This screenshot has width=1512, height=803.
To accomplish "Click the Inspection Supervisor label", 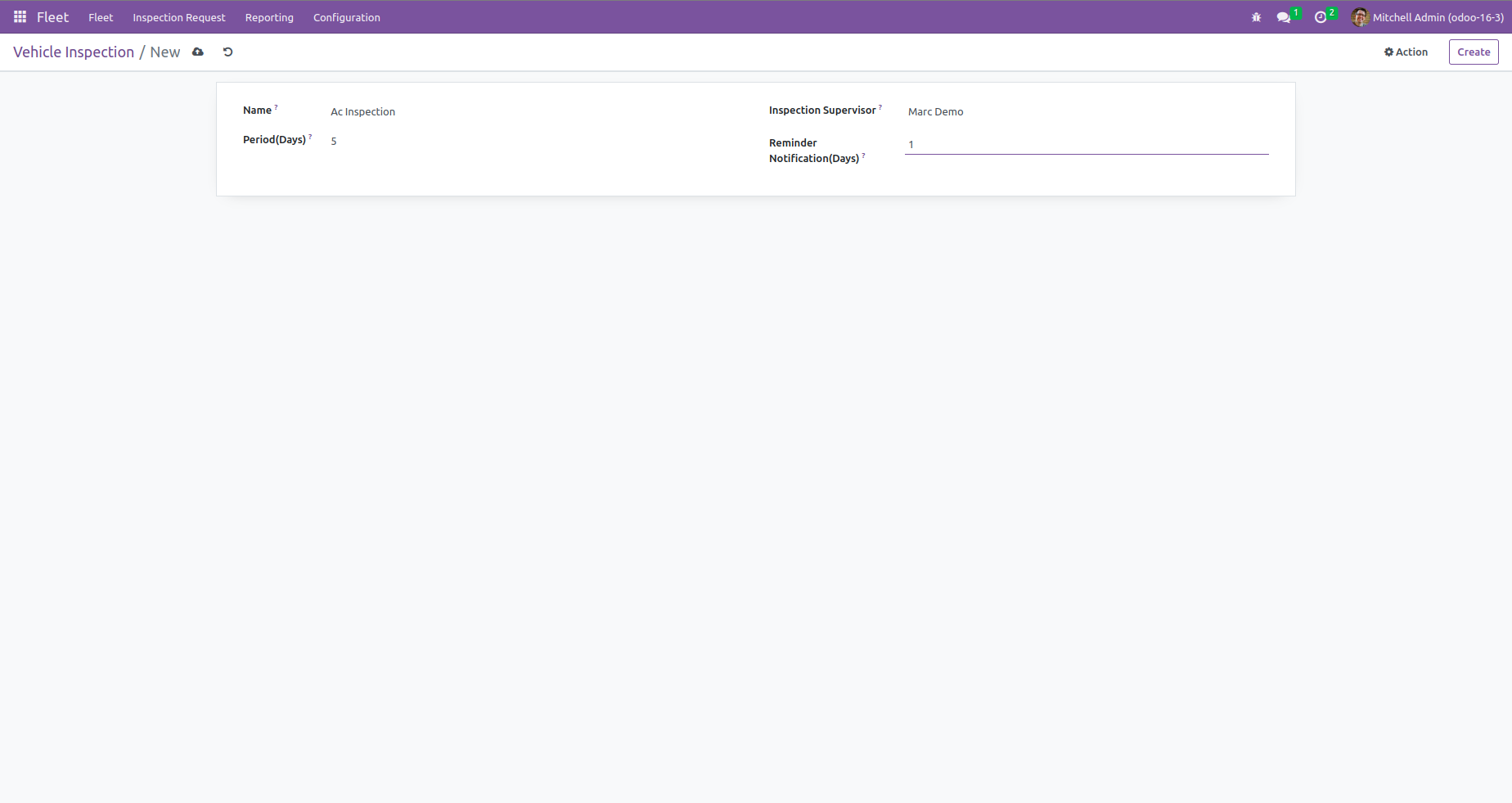I will click(x=822, y=111).
